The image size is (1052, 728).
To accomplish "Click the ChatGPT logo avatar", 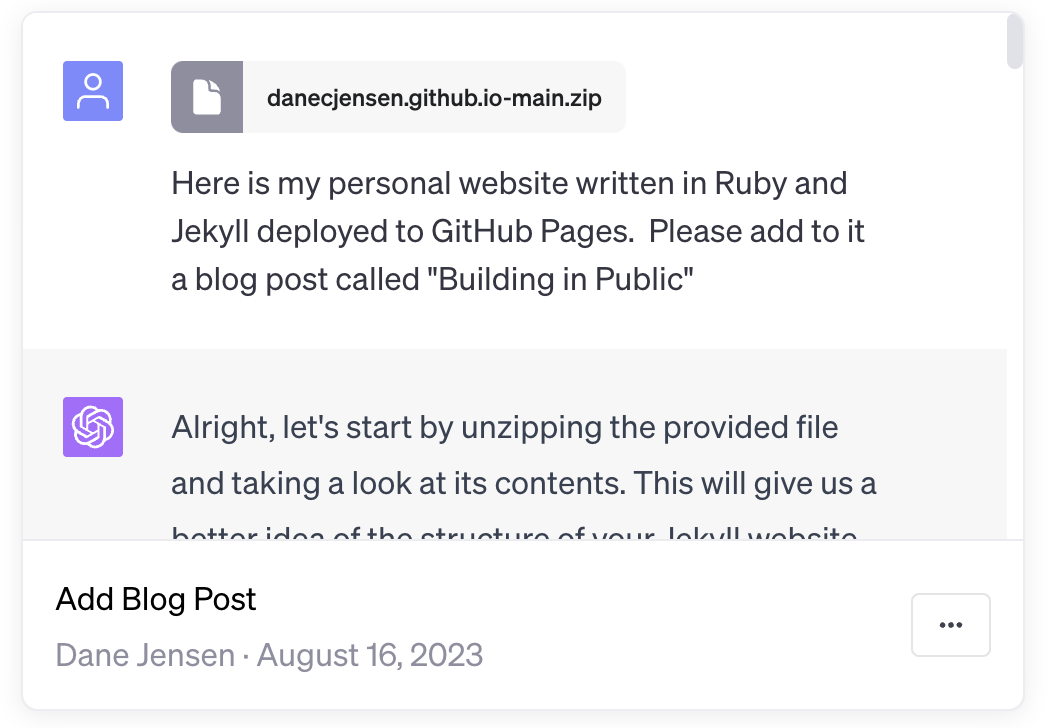I will click(x=93, y=427).
